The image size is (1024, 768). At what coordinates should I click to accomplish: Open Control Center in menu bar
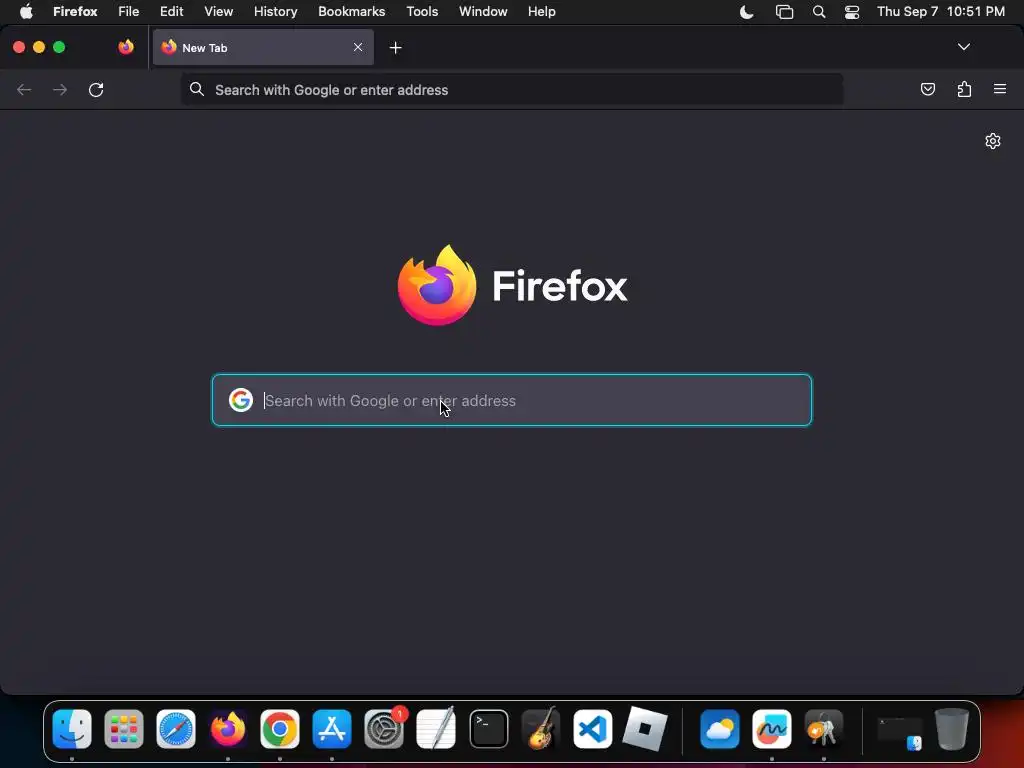pyautogui.click(x=852, y=12)
